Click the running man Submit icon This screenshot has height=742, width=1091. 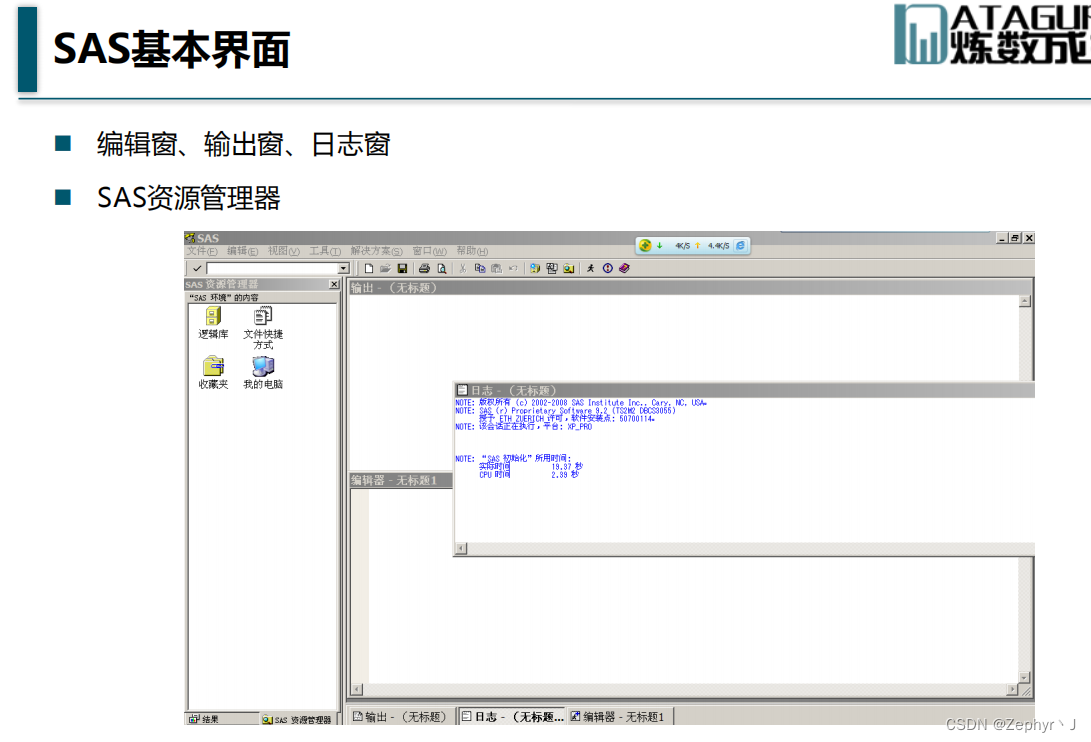click(x=591, y=269)
